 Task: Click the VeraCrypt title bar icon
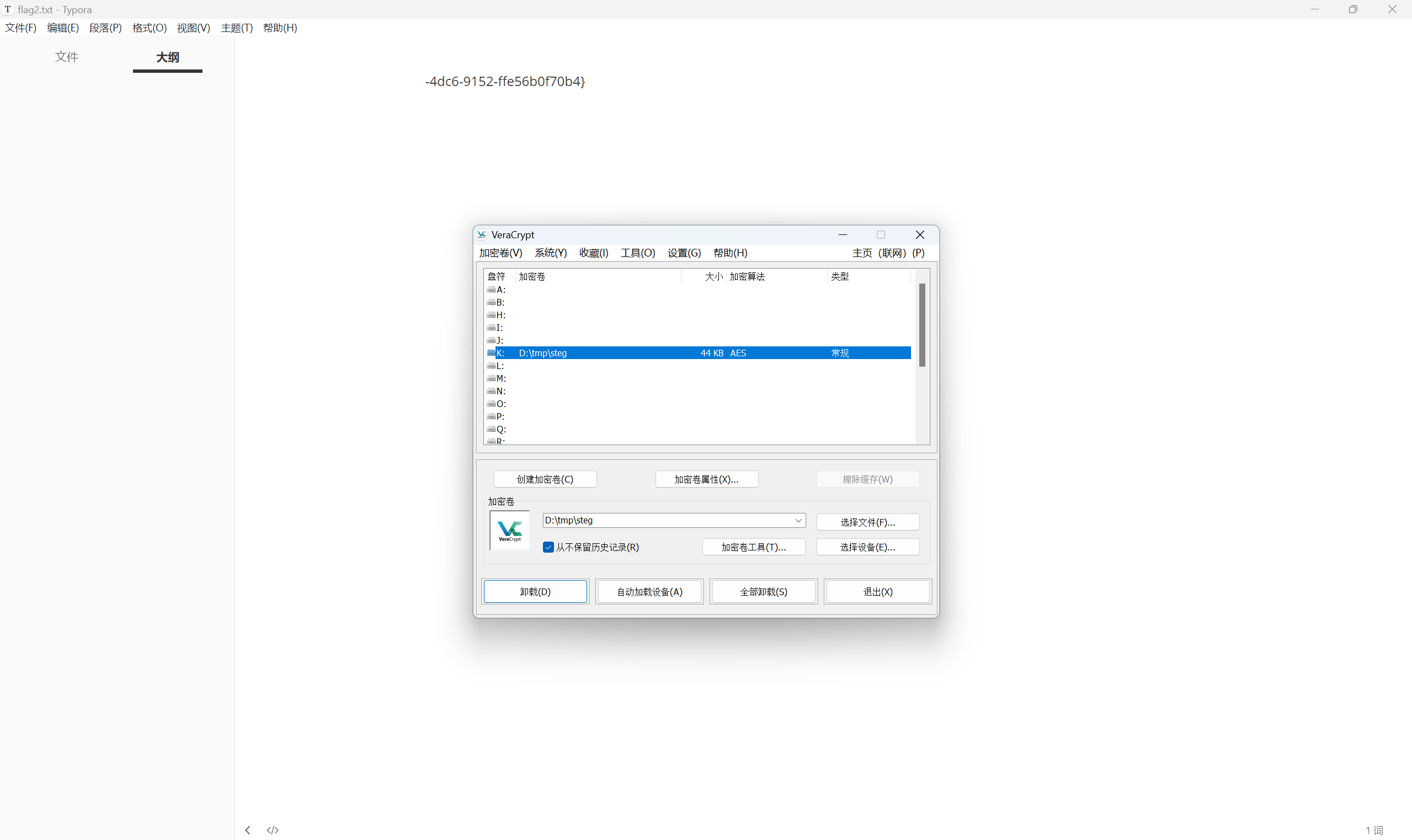[x=482, y=235]
